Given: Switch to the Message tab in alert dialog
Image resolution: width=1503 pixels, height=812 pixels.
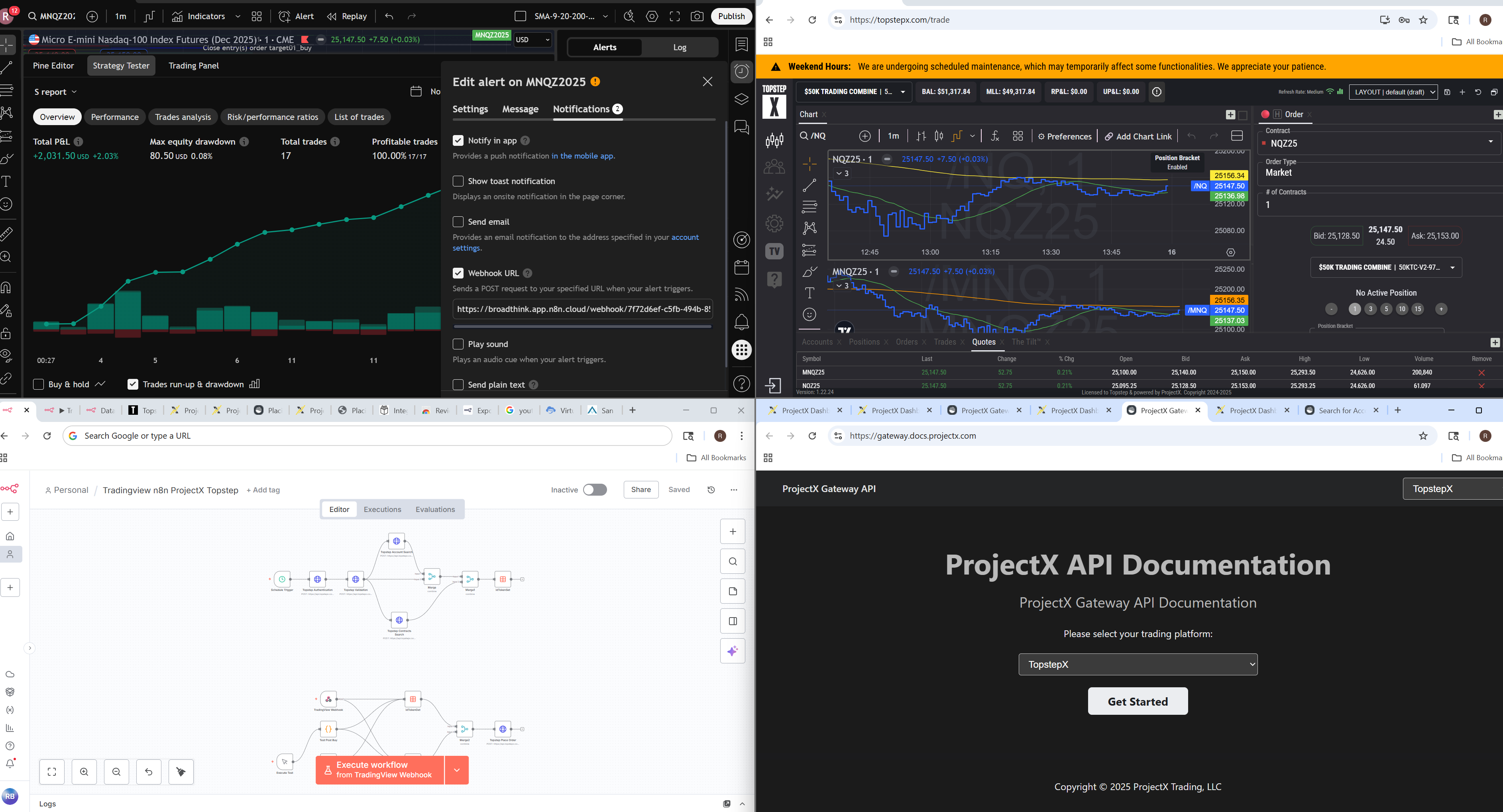Looking at the screenshot, I should point(520,109).
